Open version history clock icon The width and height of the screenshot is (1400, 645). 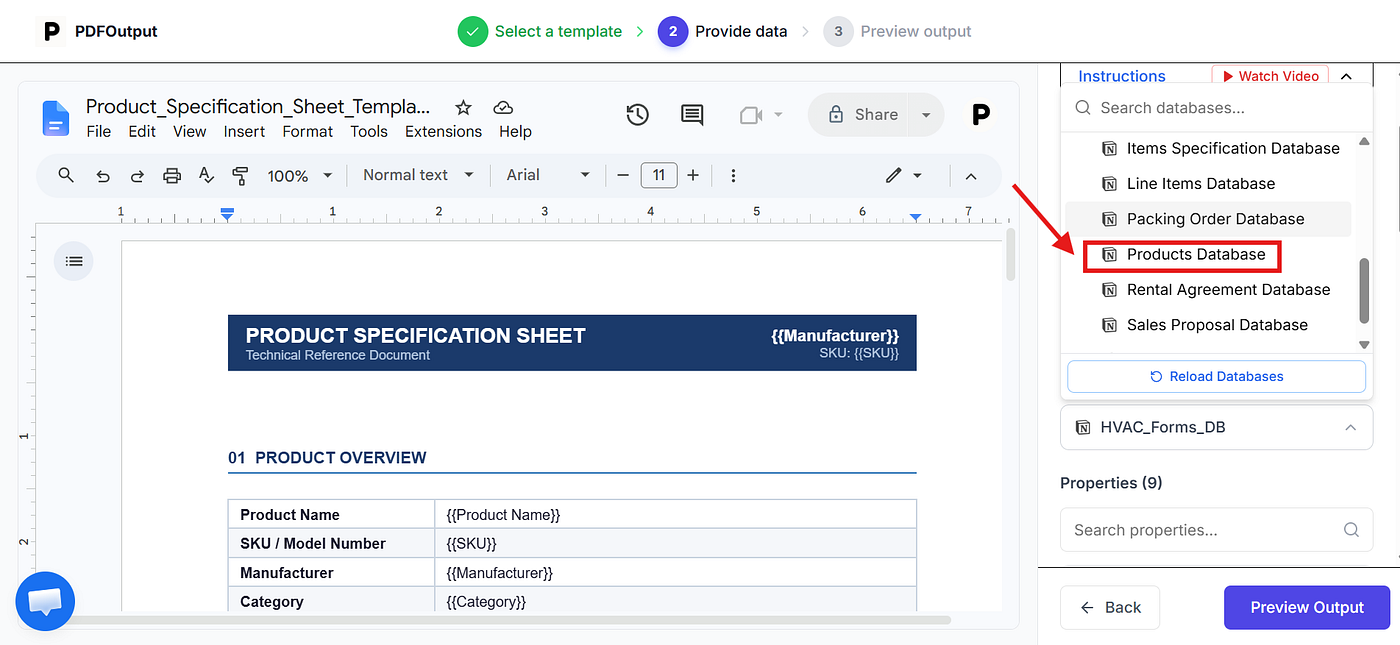(x=637, y=115)
